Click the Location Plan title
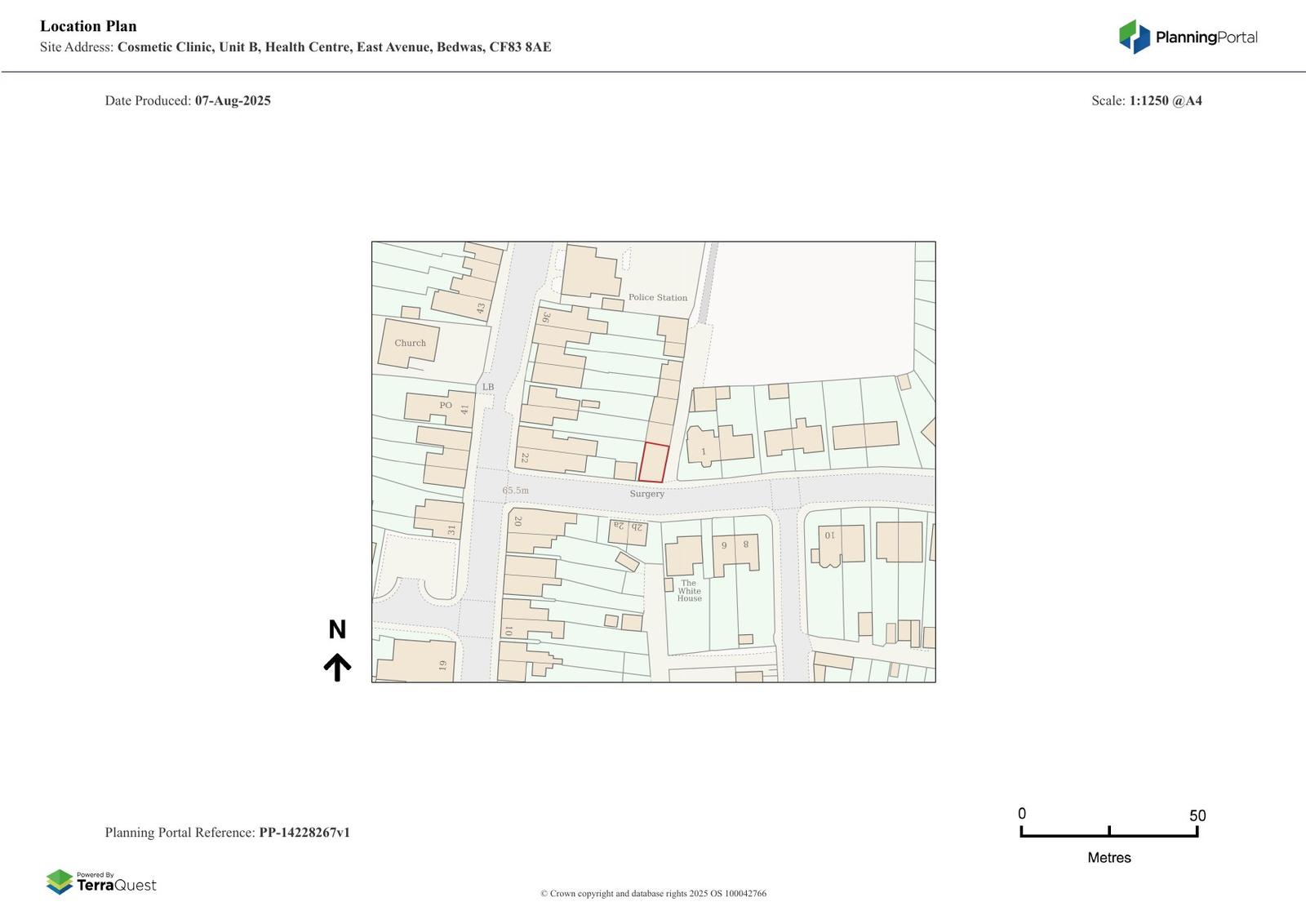Viewport: 1306px width, 924px height. click(x=88, y=26)
